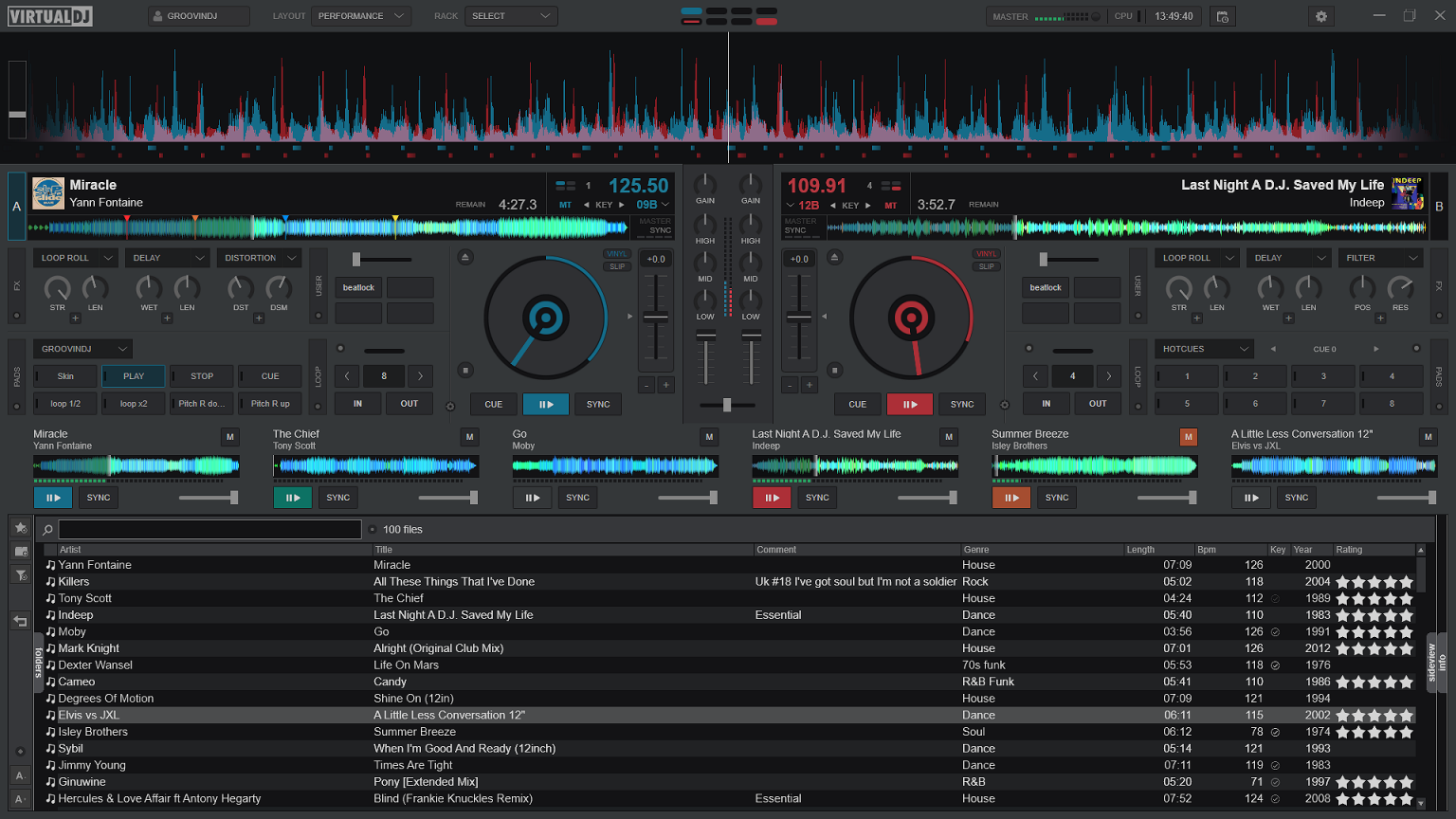1456x819 pixels.
Task: Open deck A GROOVINDJ pads page dropdown
Action: point(82,349)
